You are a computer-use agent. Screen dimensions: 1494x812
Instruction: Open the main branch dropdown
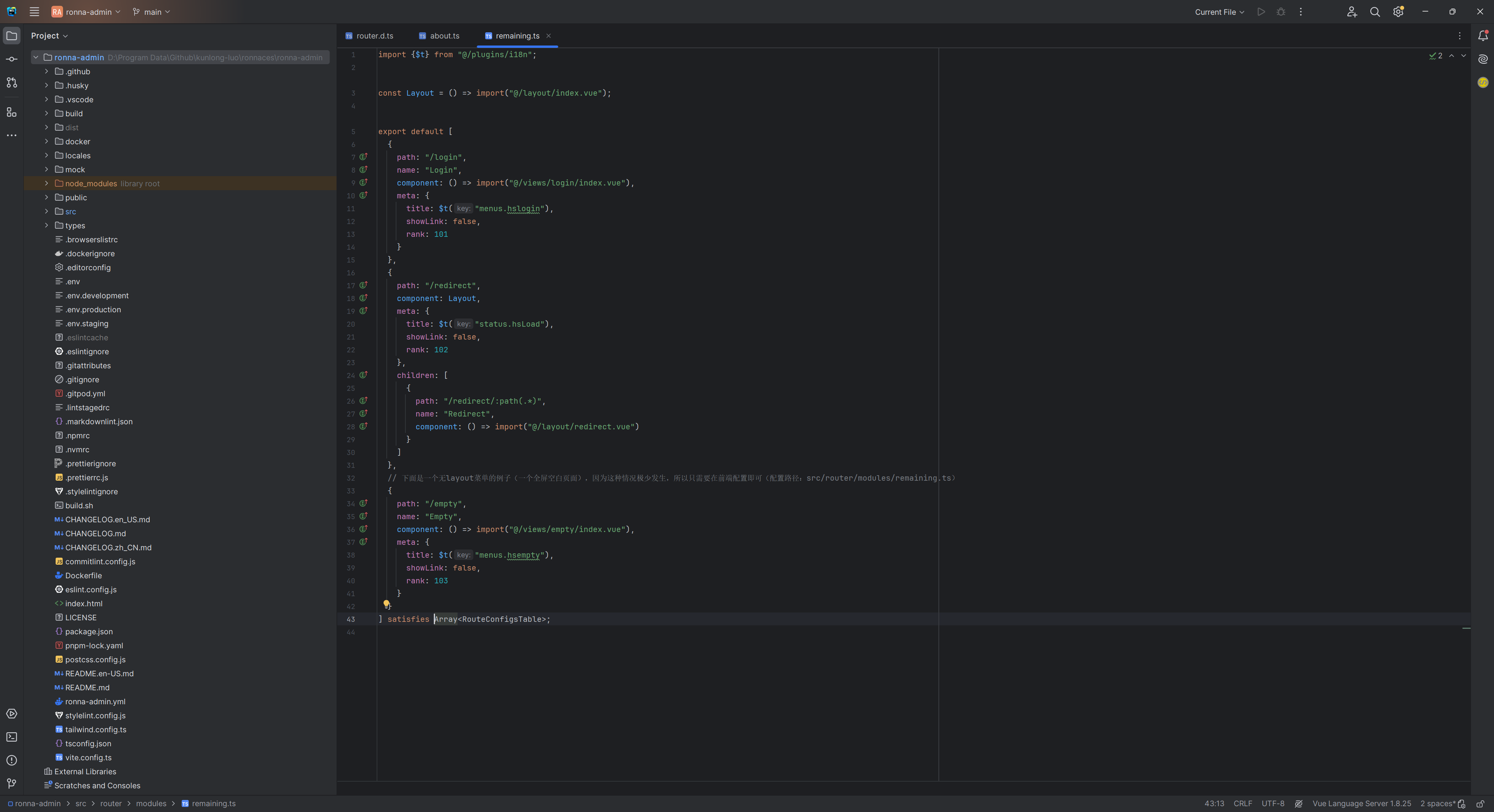tap(151, 12)
